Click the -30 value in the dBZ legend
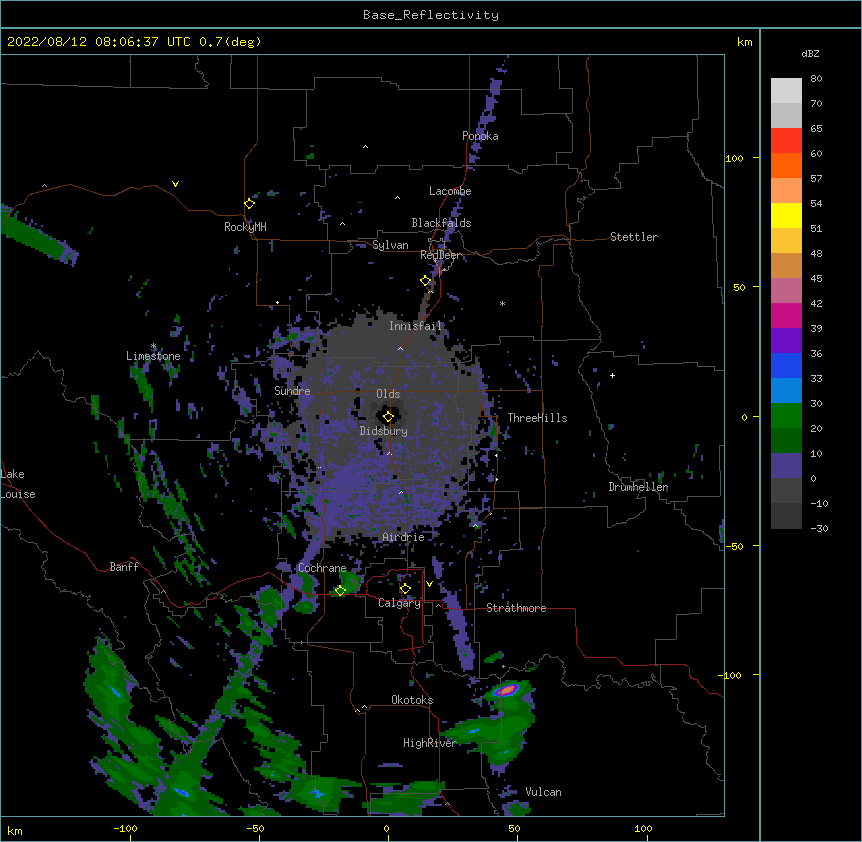The width and height of the screenshot is (862, 842). pos(819,529)
